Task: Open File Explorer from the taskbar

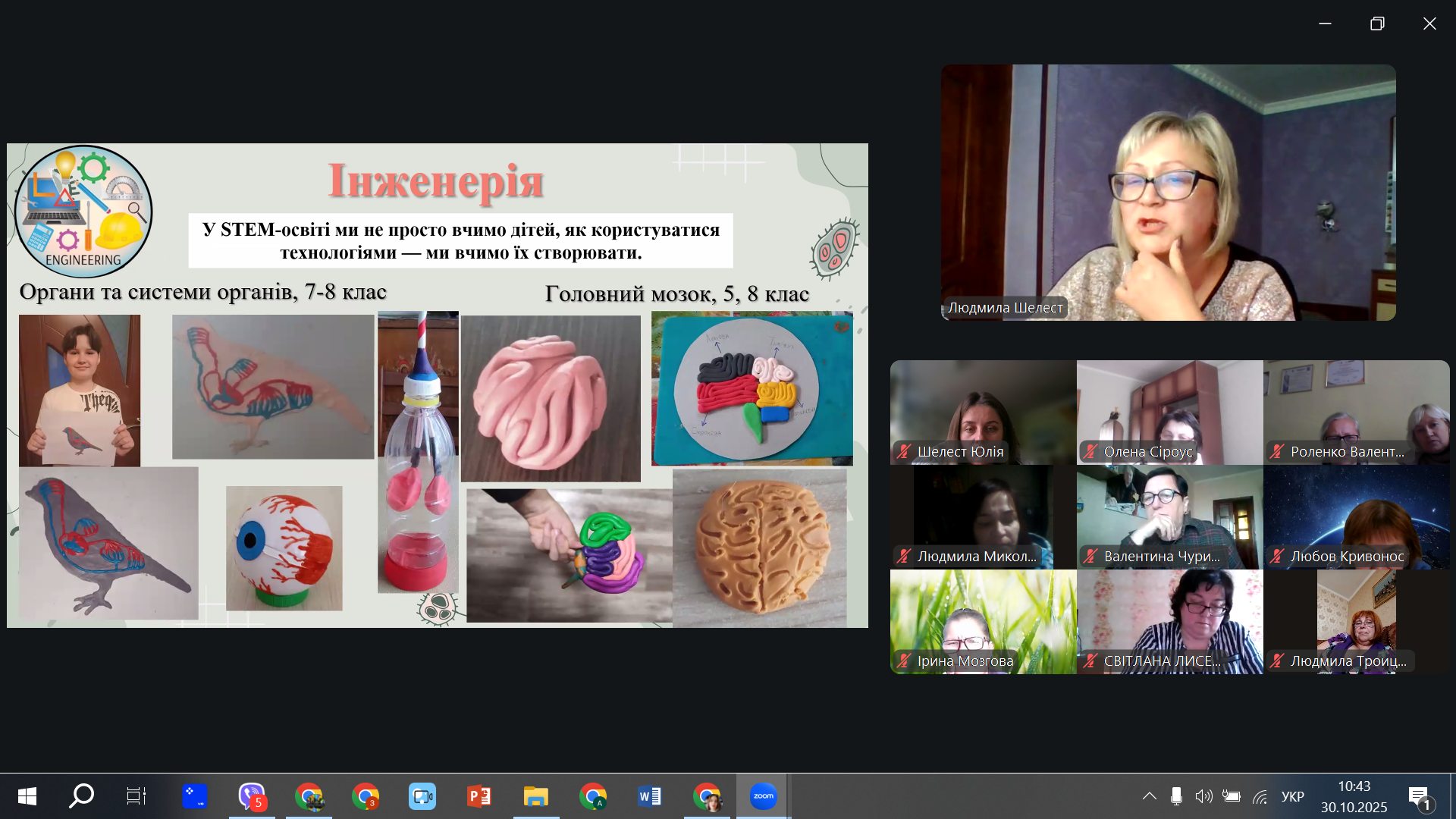Action: (x=535, y=796)
